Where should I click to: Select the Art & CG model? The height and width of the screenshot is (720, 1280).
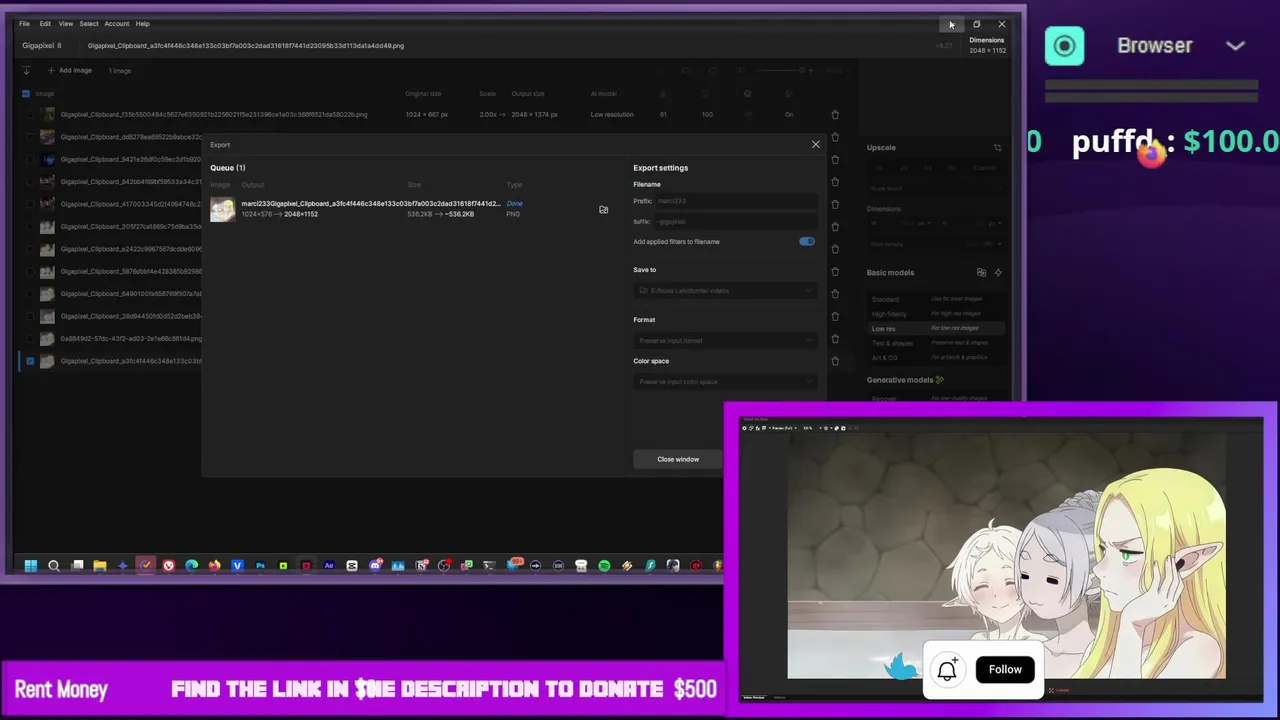click(x=935, y=358)
